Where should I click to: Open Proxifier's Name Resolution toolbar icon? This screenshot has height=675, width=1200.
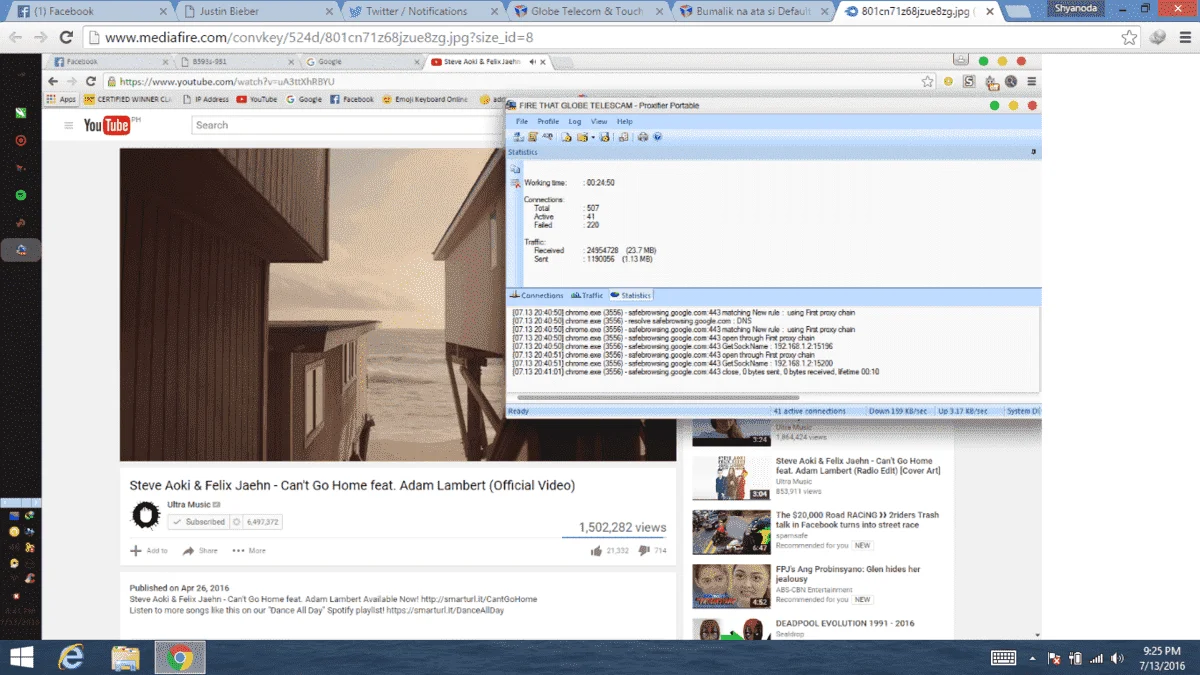point(547,137)
